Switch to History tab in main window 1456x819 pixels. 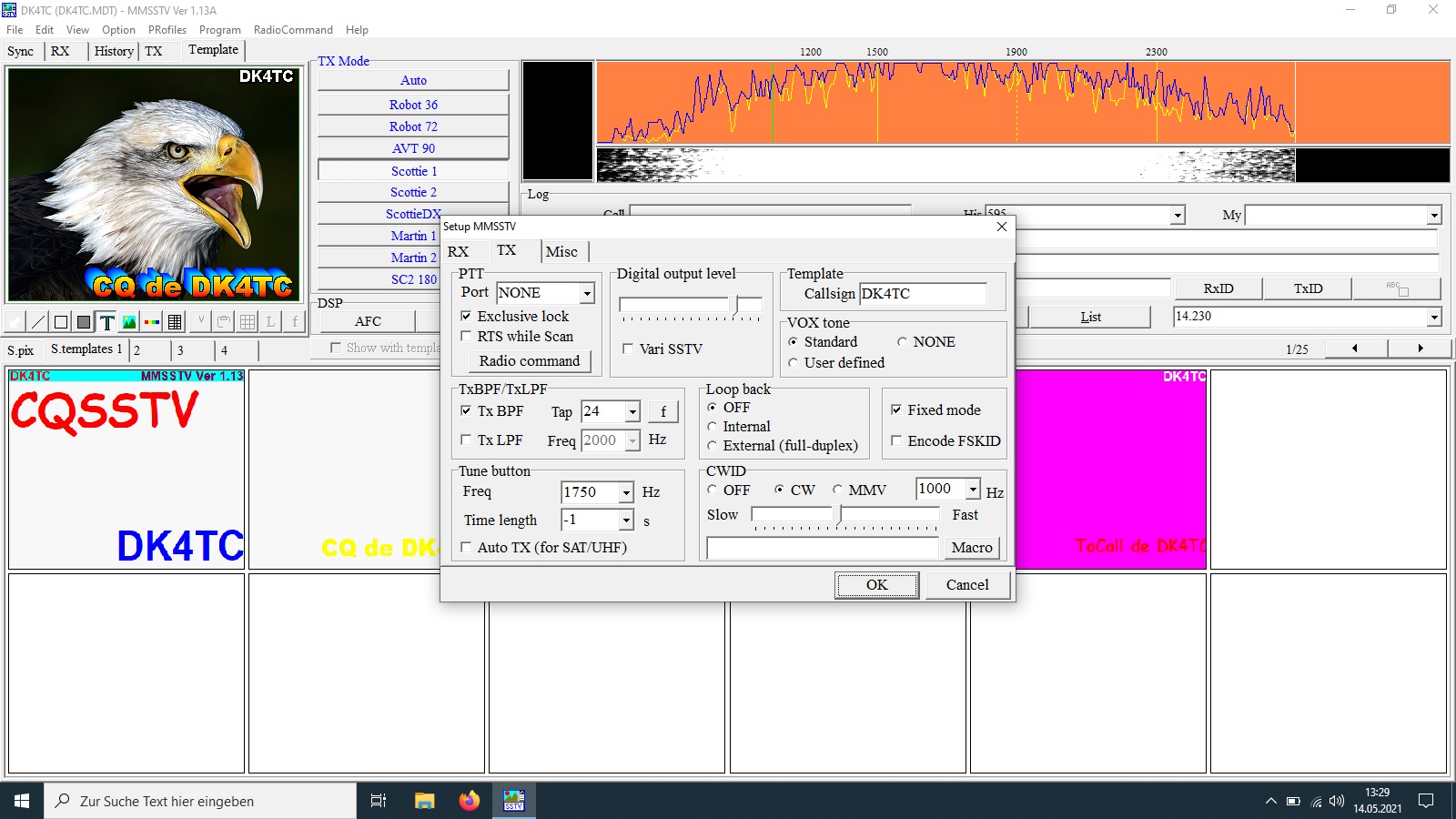click(114, 51)
